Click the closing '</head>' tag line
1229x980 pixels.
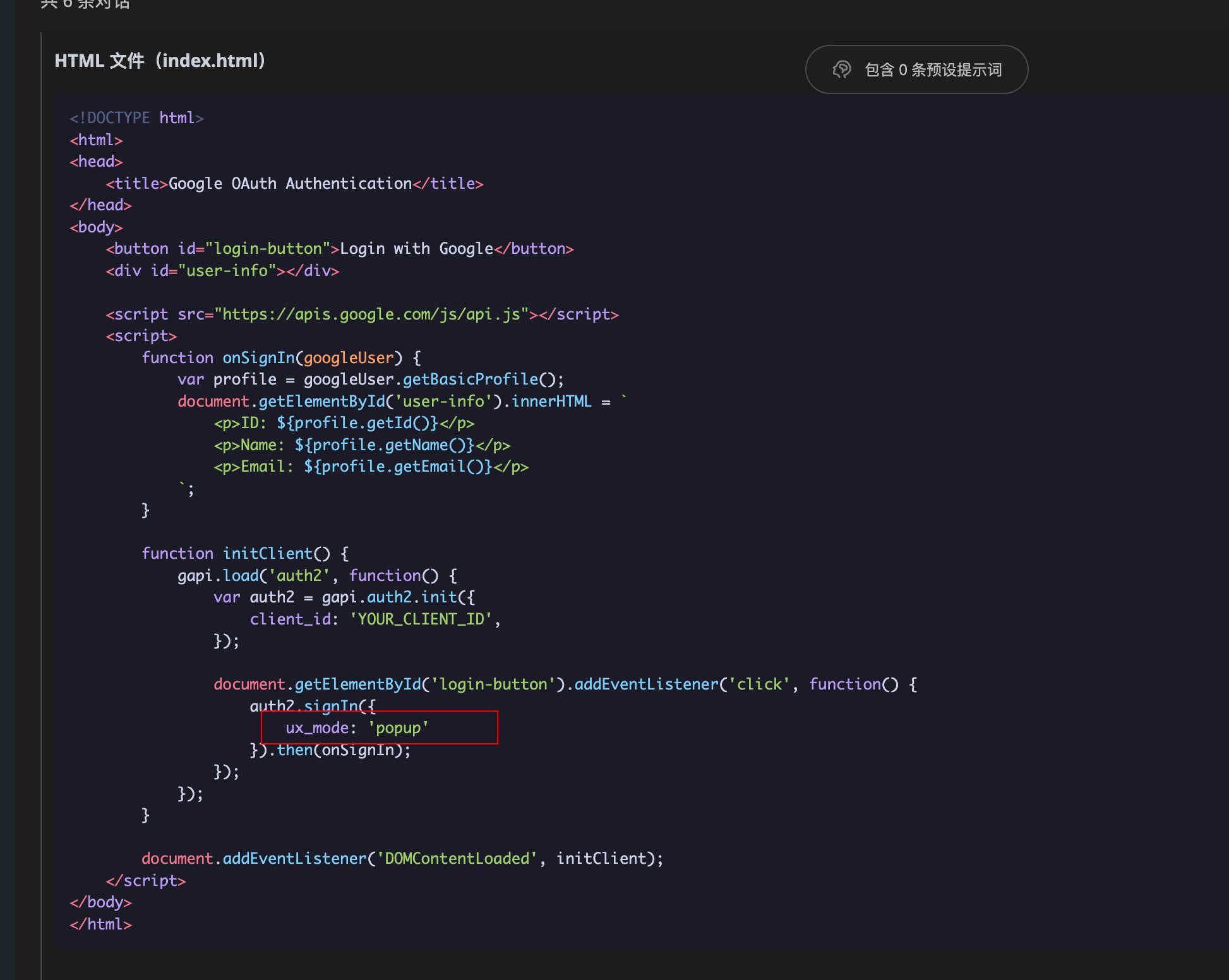pyautogui.click(x=100, y=205)
